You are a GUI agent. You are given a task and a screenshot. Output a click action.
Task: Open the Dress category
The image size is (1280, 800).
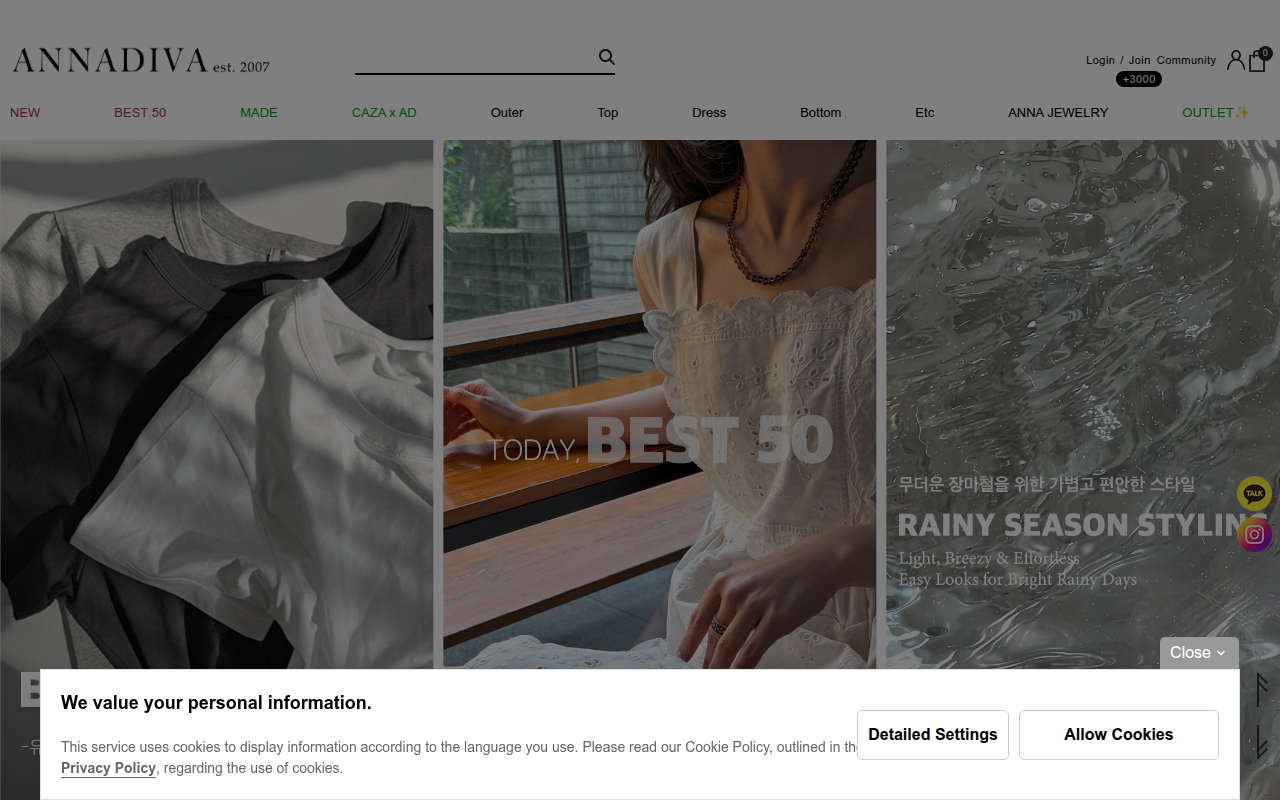pos(709,113)
